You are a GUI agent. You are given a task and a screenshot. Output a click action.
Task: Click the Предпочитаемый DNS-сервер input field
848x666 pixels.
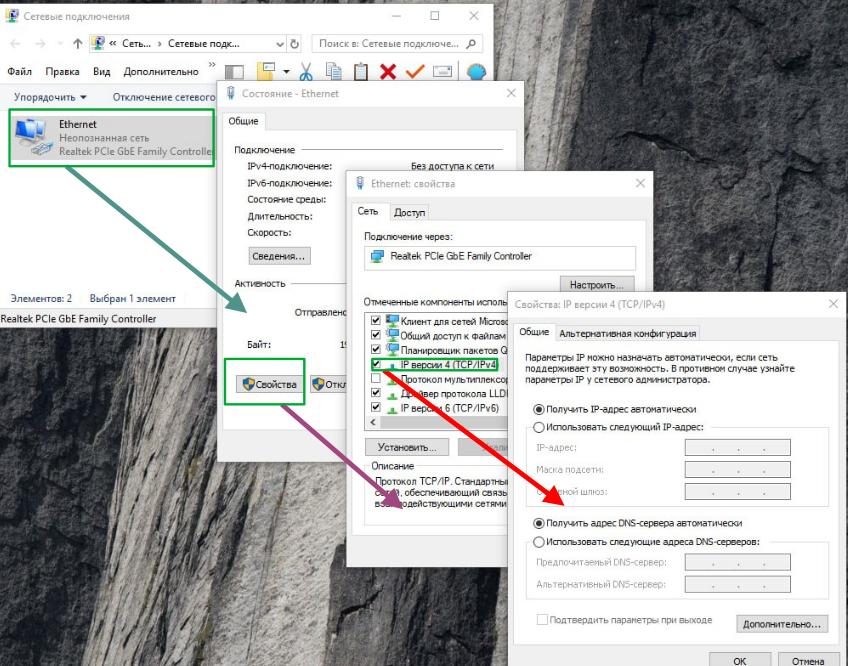[x=737, y=563]
